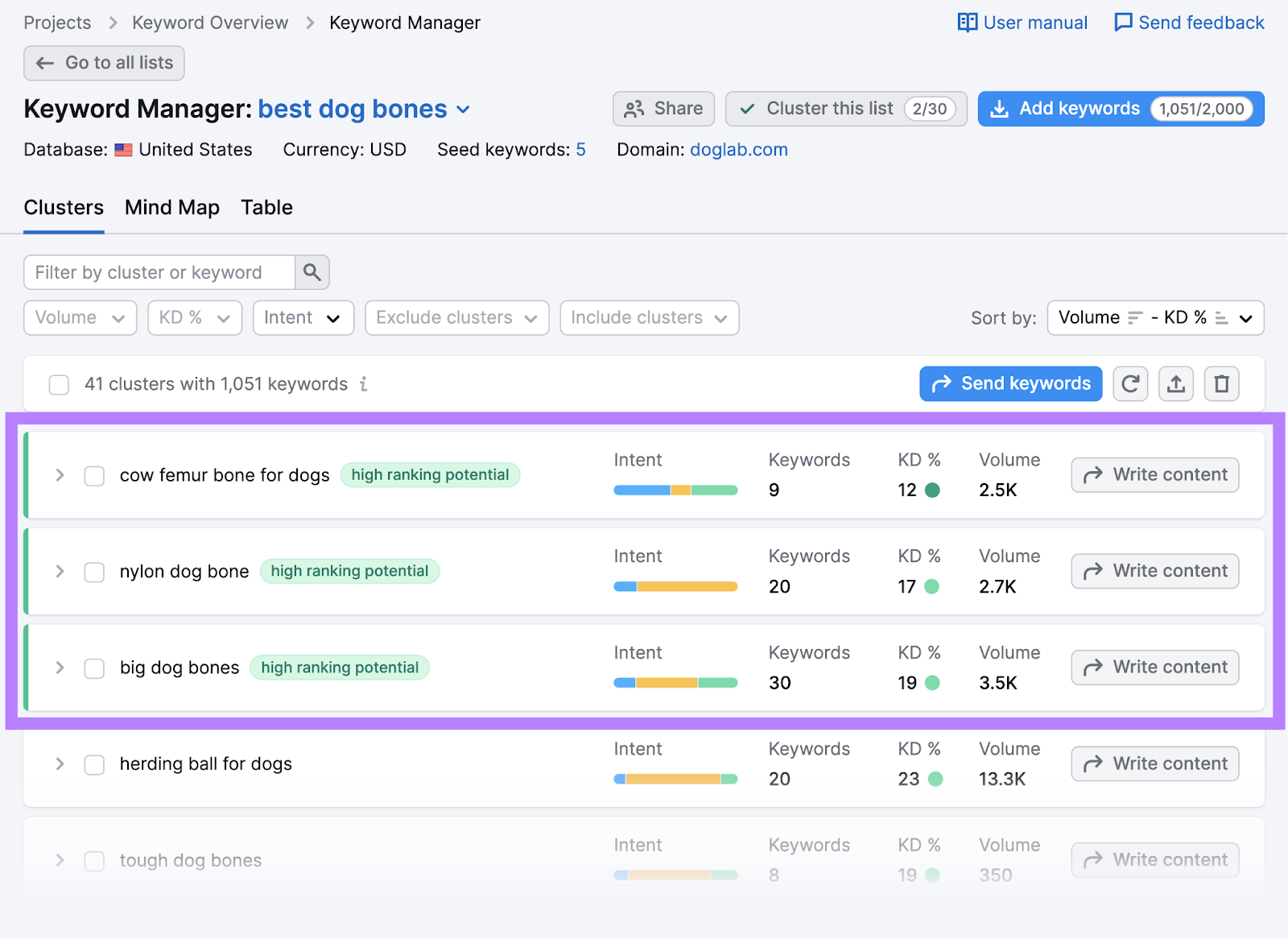The height and width of the screenshot is (939, 1288).
Task: Click the Add keywords button
Action: point(1121,109)
